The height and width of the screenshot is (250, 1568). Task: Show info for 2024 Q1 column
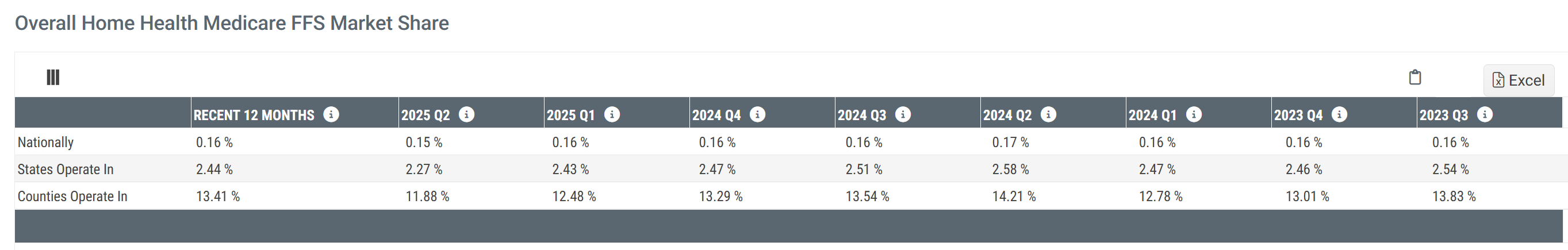[1194, 114]
